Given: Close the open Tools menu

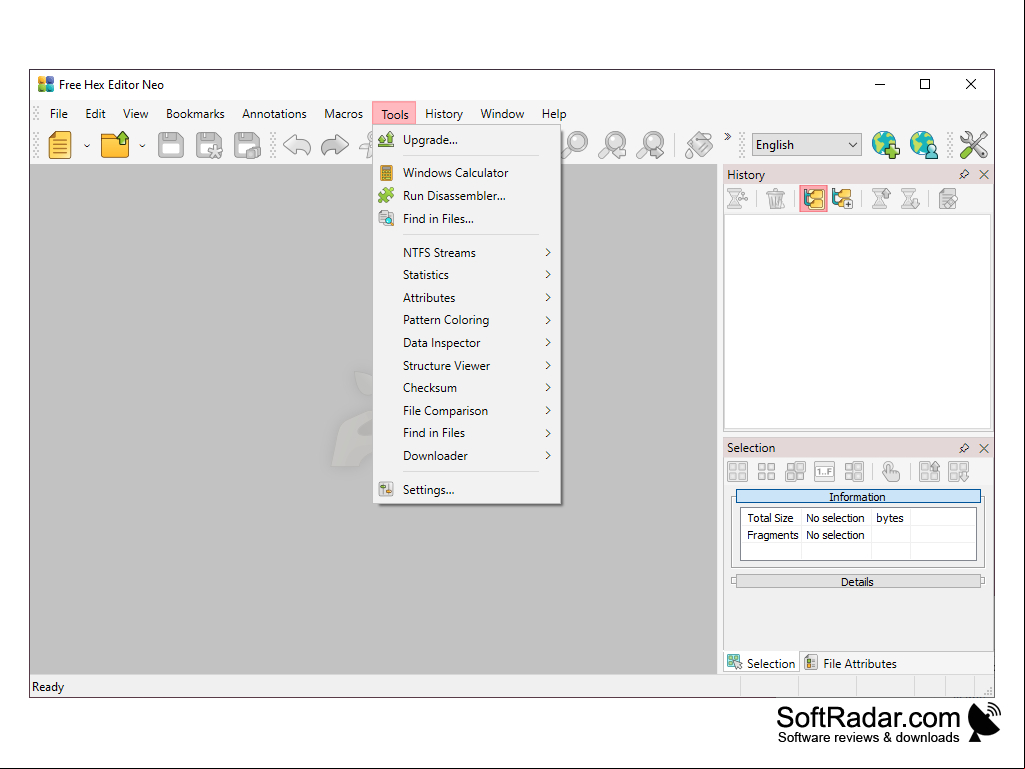Looking at the screenshot, I should click(x=394, y=114).
